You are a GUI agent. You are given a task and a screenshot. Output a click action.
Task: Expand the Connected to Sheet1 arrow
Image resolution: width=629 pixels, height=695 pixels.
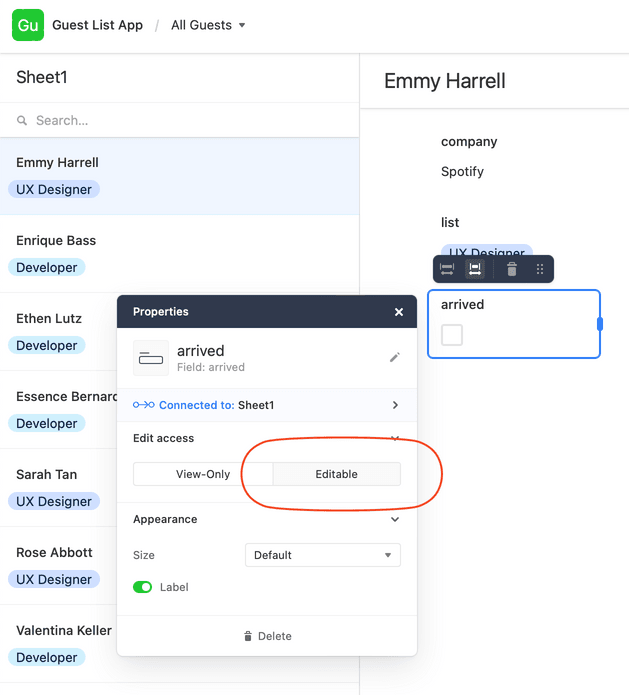coord(395,405)
